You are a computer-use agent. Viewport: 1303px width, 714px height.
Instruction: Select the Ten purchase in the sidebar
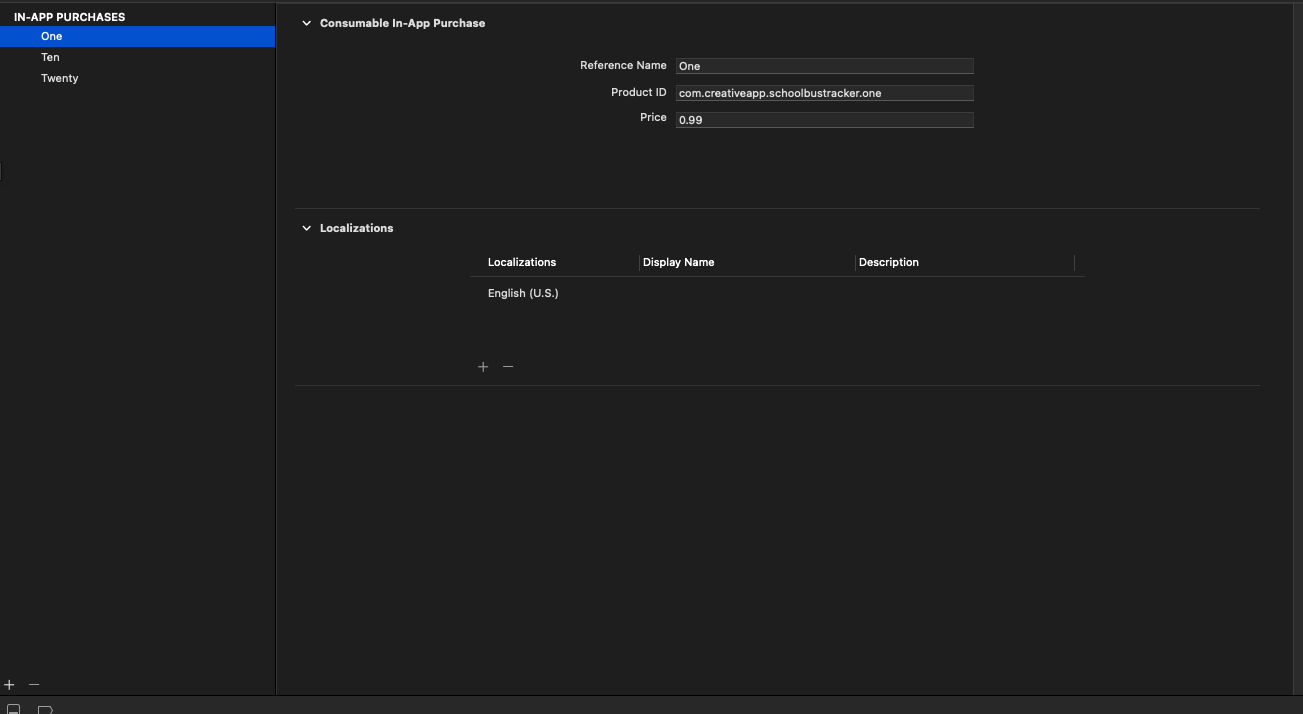[x=50, y=57]
